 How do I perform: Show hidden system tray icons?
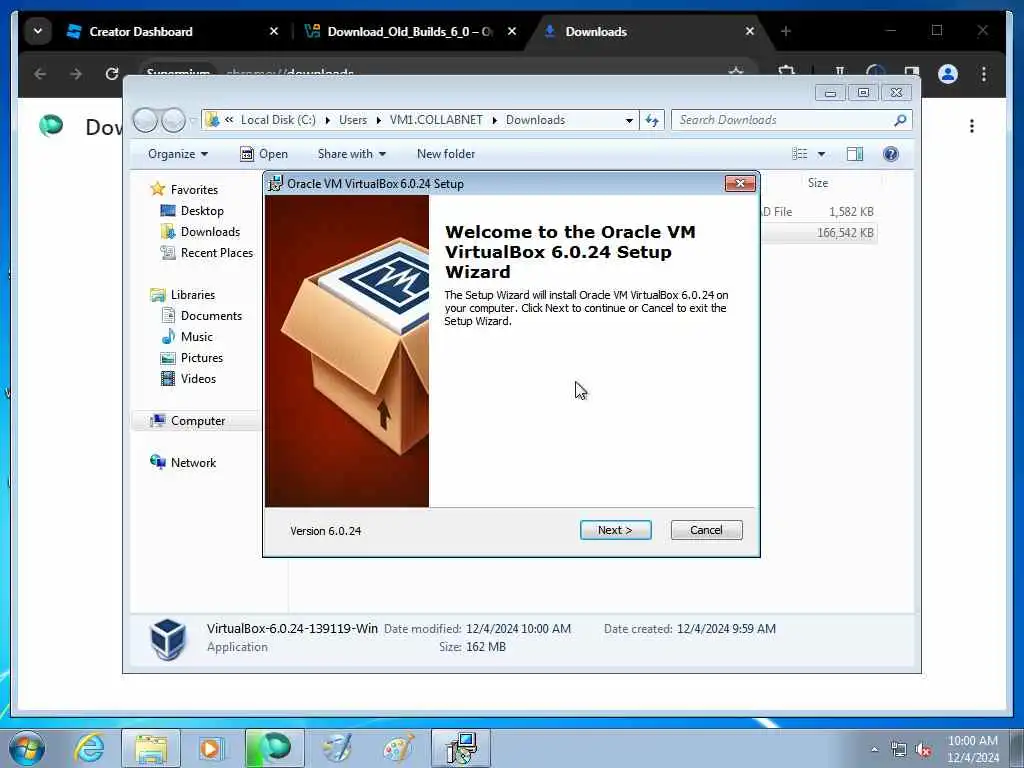[x=874, y=749]
